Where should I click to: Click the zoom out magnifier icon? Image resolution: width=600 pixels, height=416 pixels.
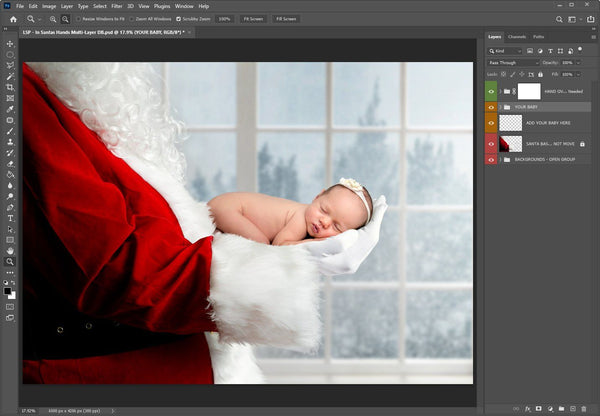[x=66, y=18]
